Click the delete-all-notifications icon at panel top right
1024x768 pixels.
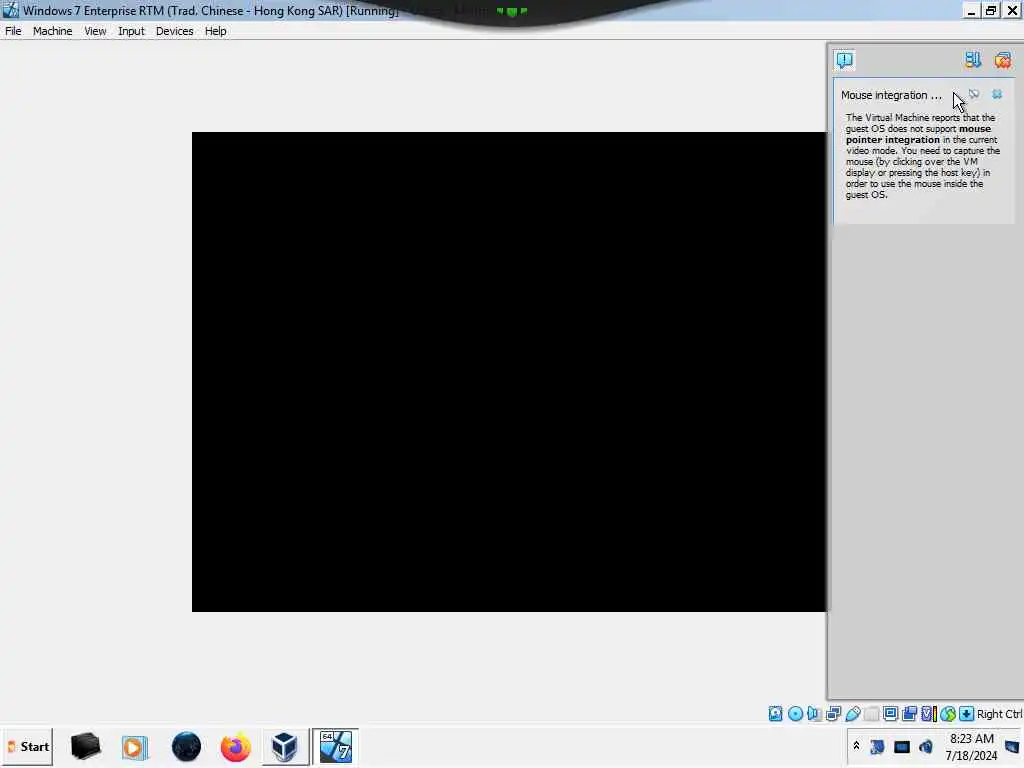coord(1002,60)
